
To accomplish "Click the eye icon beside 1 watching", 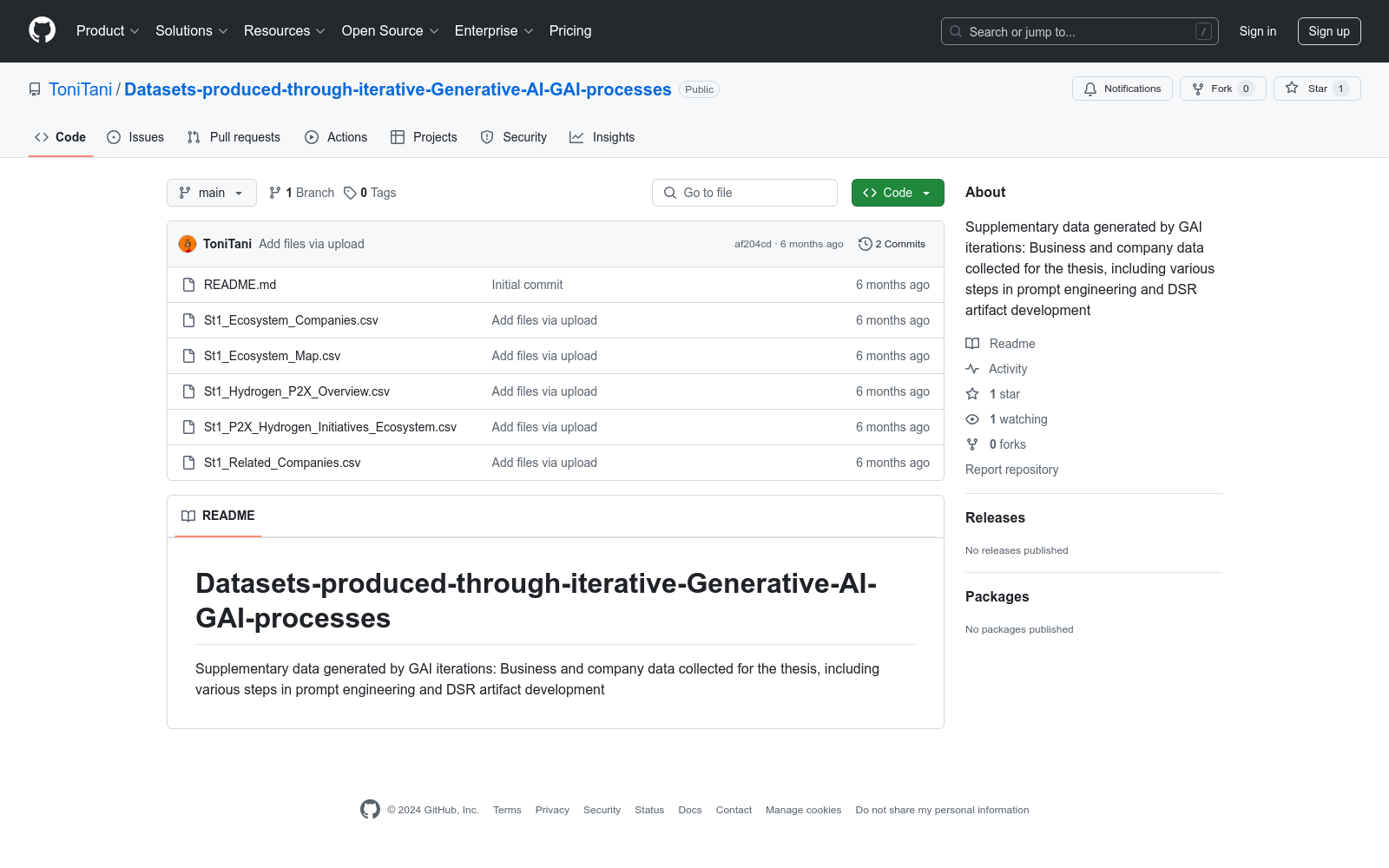I will click(972, 419).
